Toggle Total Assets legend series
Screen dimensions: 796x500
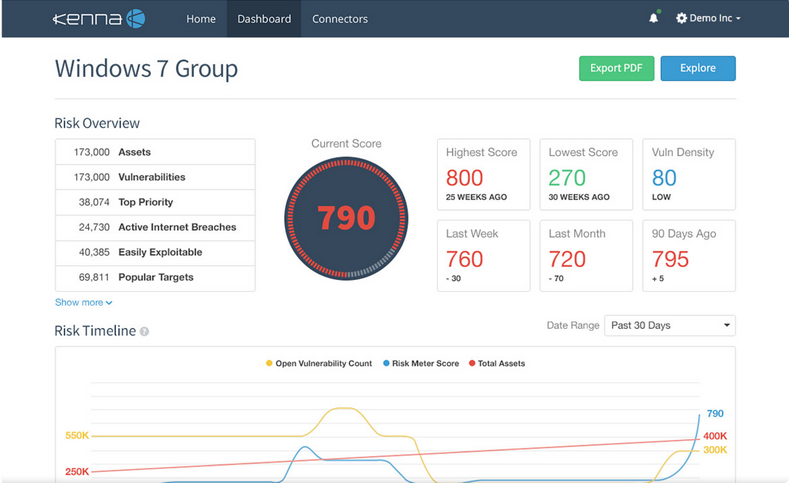496,363
